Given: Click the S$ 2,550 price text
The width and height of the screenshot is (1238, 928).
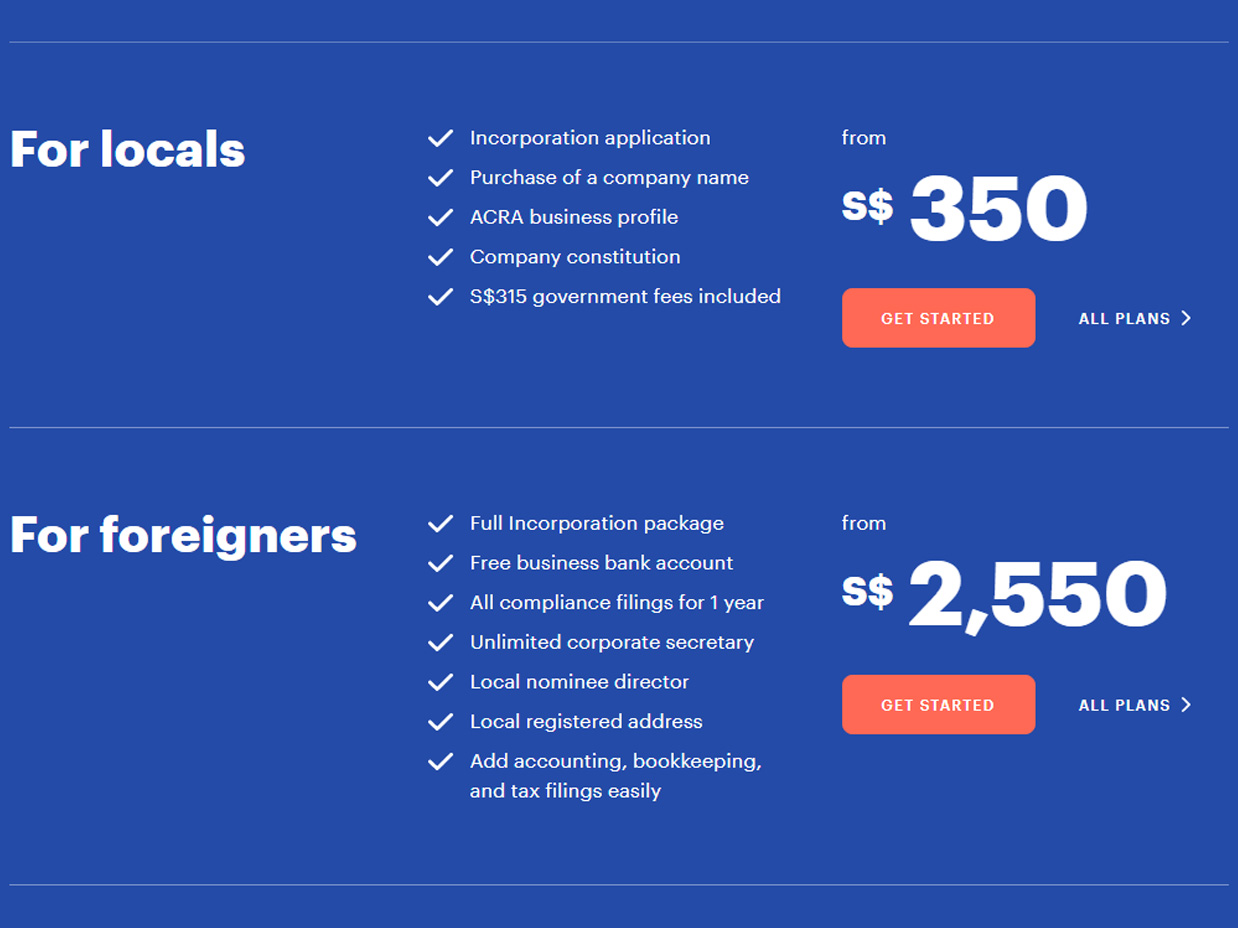Looking at the screenshot, I should point(1004,596).
